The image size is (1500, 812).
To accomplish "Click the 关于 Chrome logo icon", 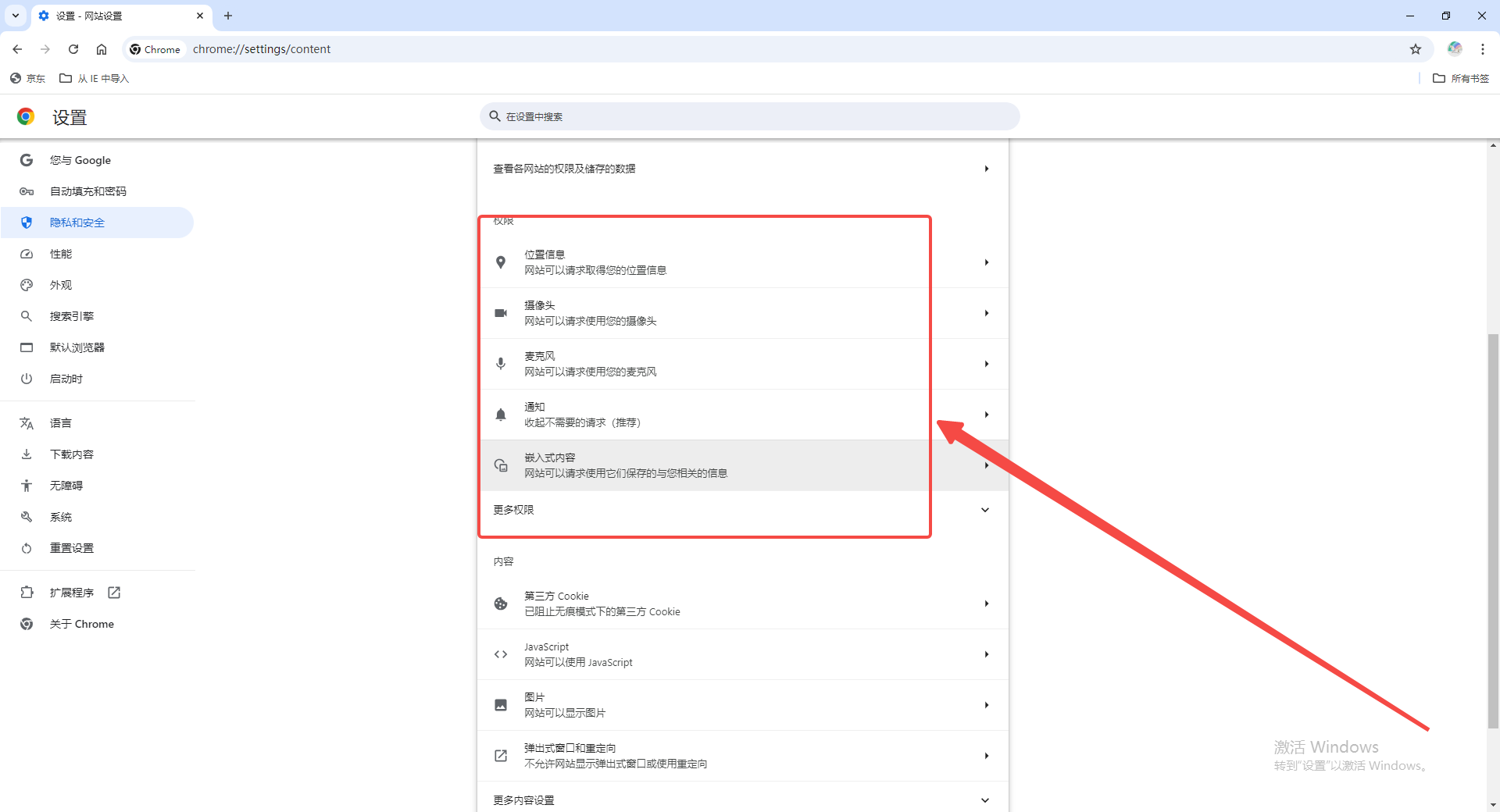I will pyautogui.click(x=27, y=624).
